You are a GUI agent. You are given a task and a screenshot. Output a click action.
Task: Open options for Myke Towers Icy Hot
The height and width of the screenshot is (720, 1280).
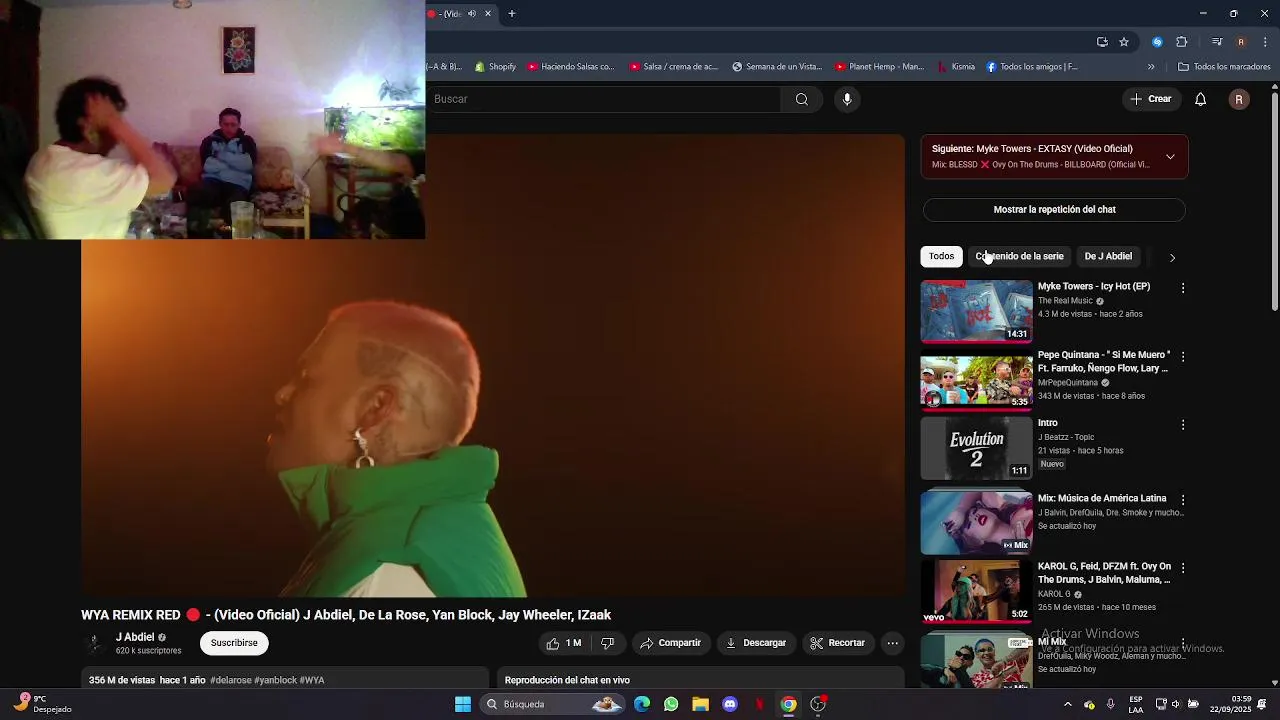tap(1183, 288)
